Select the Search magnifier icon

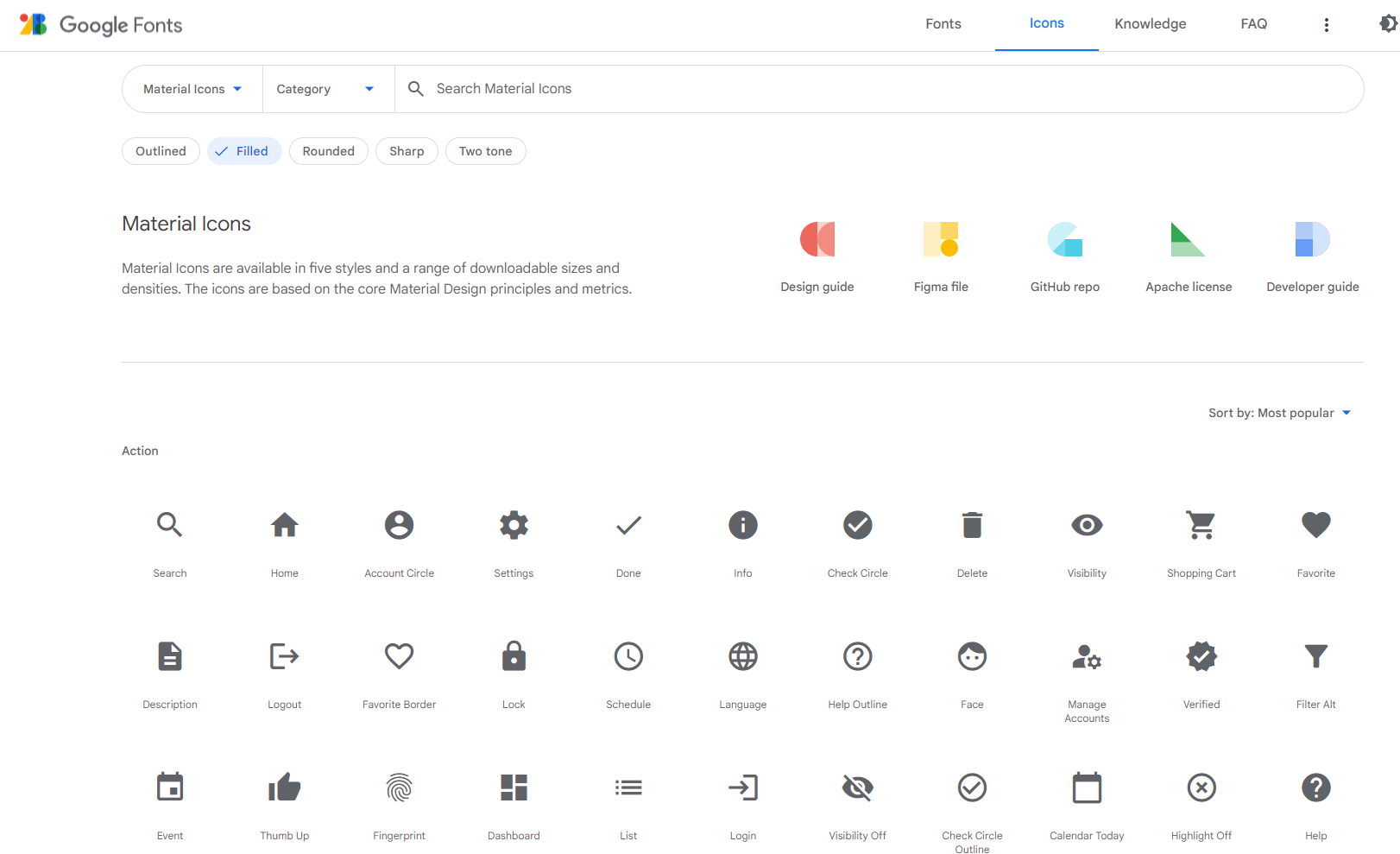pos(170,525)
